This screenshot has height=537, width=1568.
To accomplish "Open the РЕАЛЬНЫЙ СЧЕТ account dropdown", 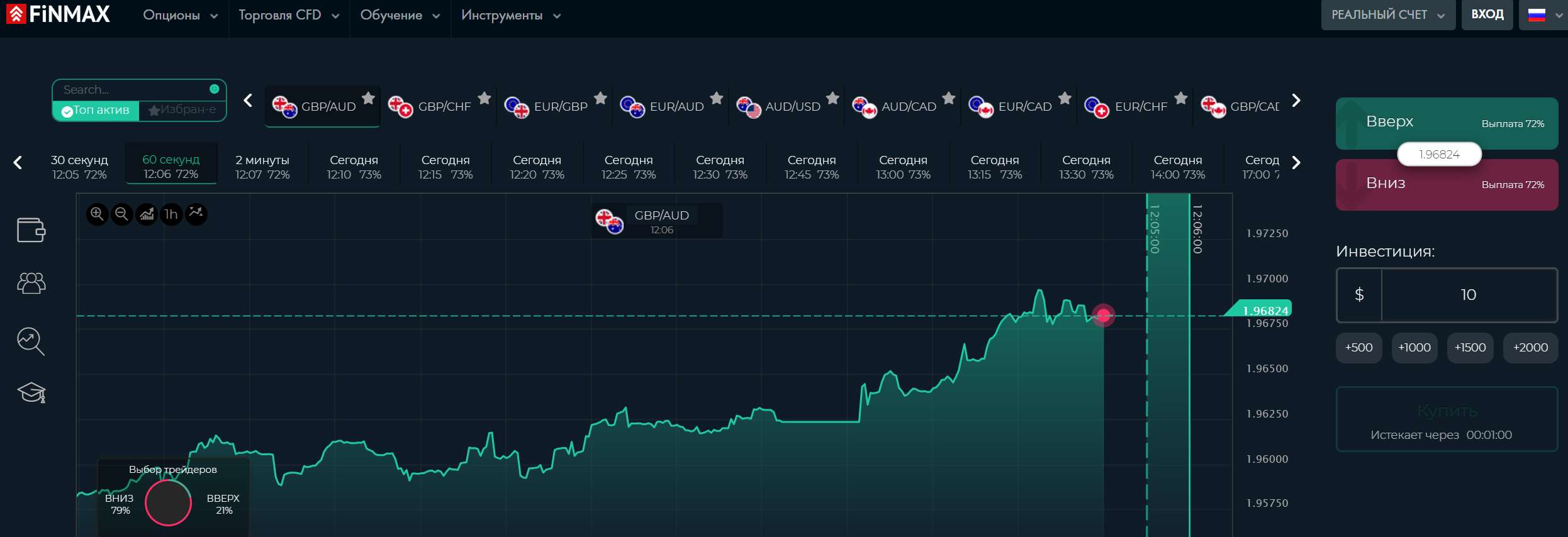I will [1388, 15].
